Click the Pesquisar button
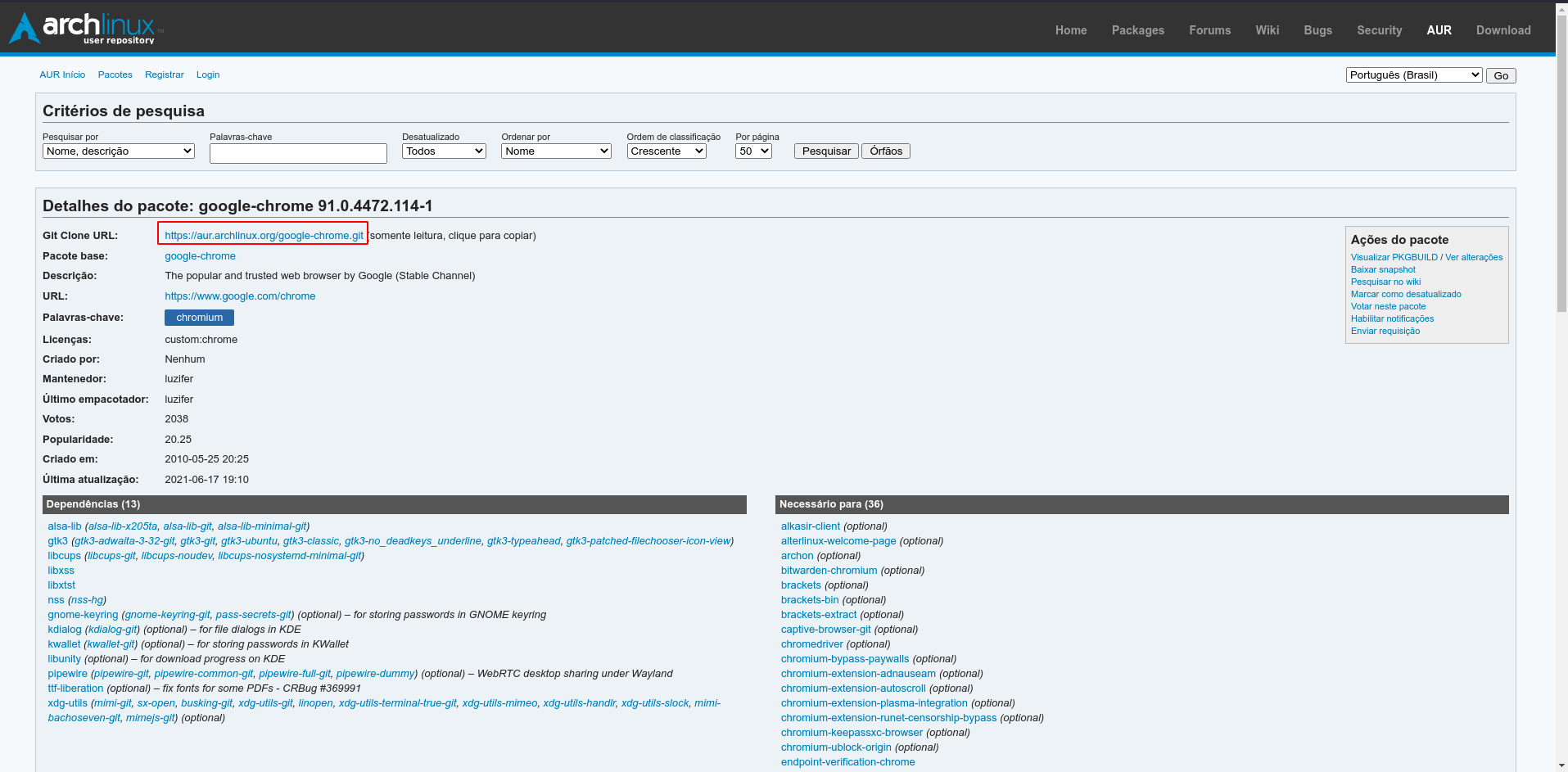 tap(826, 151)
